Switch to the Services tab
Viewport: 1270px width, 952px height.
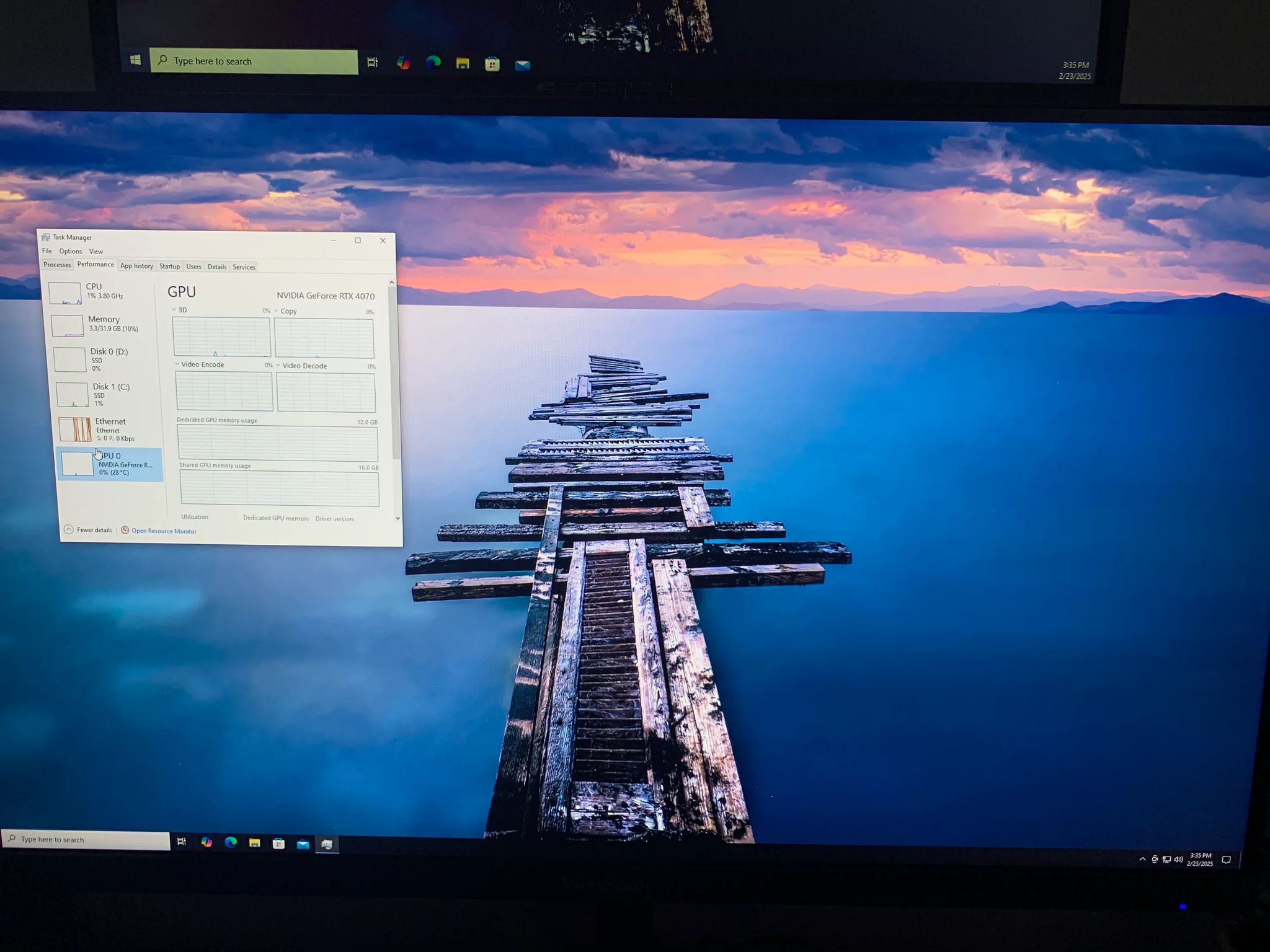(244, 267)
